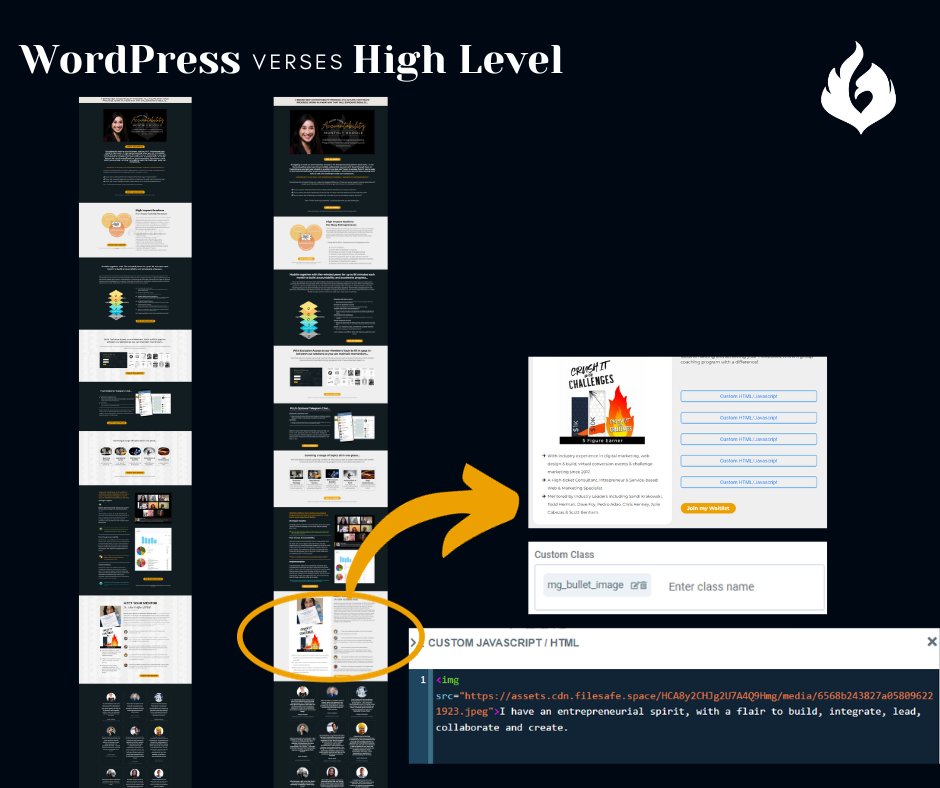
Task: Click the Crush It Challenges image
Action: 601,402
